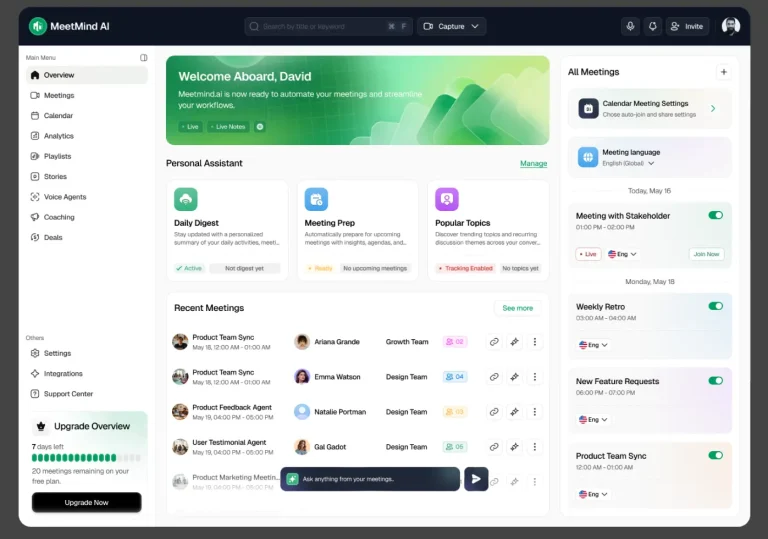
Task: Click participants badge 04 on Emma Watson row
Action: pyautogui.click(x=455, y=377)
